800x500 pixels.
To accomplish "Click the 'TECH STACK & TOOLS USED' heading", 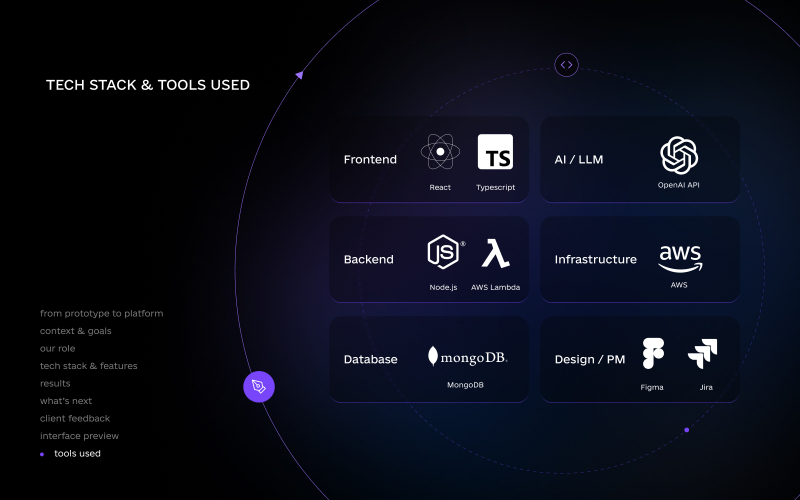I will pos(148,85).
